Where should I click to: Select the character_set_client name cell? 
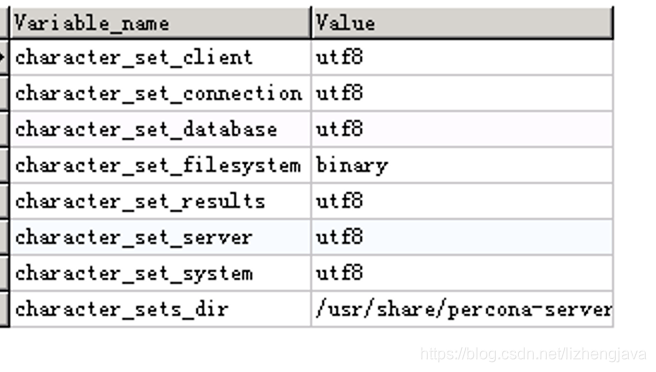coord(160,57)
